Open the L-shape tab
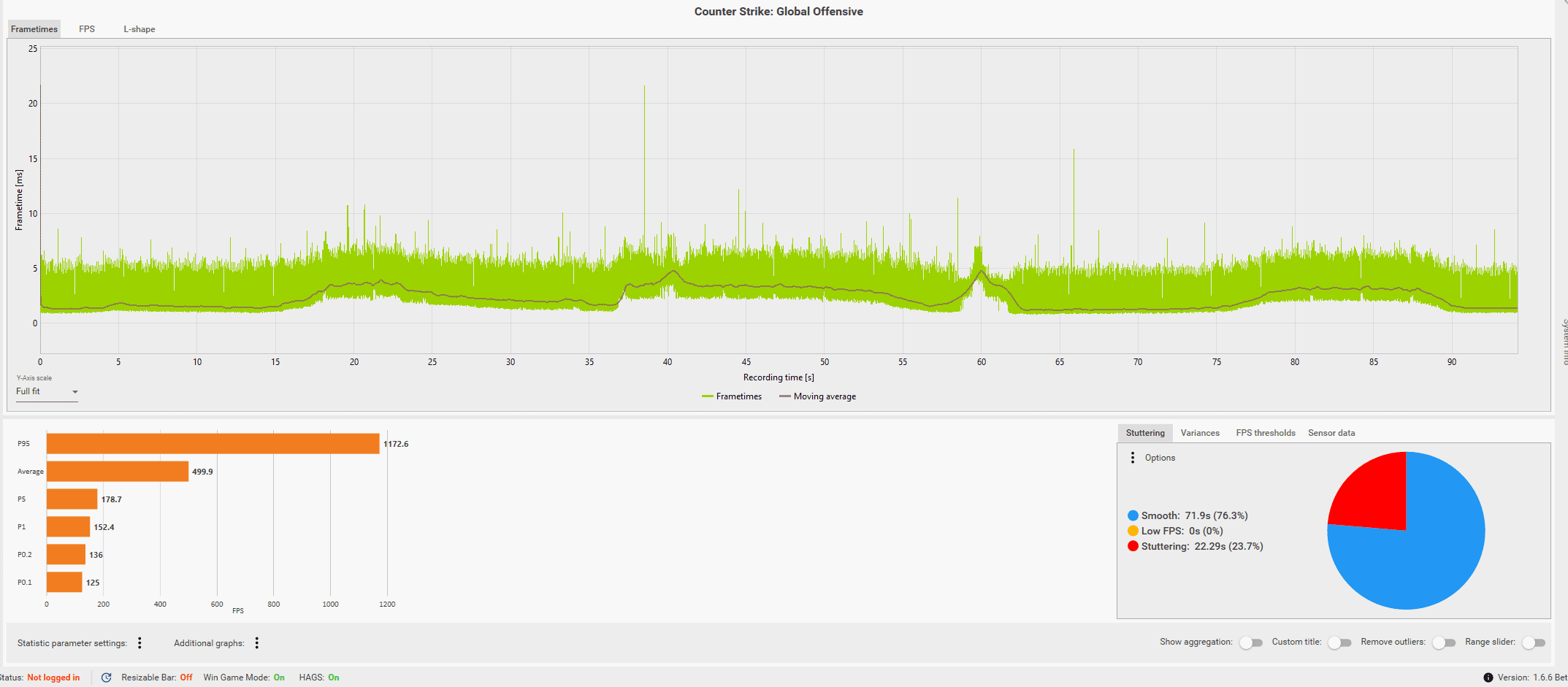The height and width of the screenshot is (687, 1568). [139, 29]
